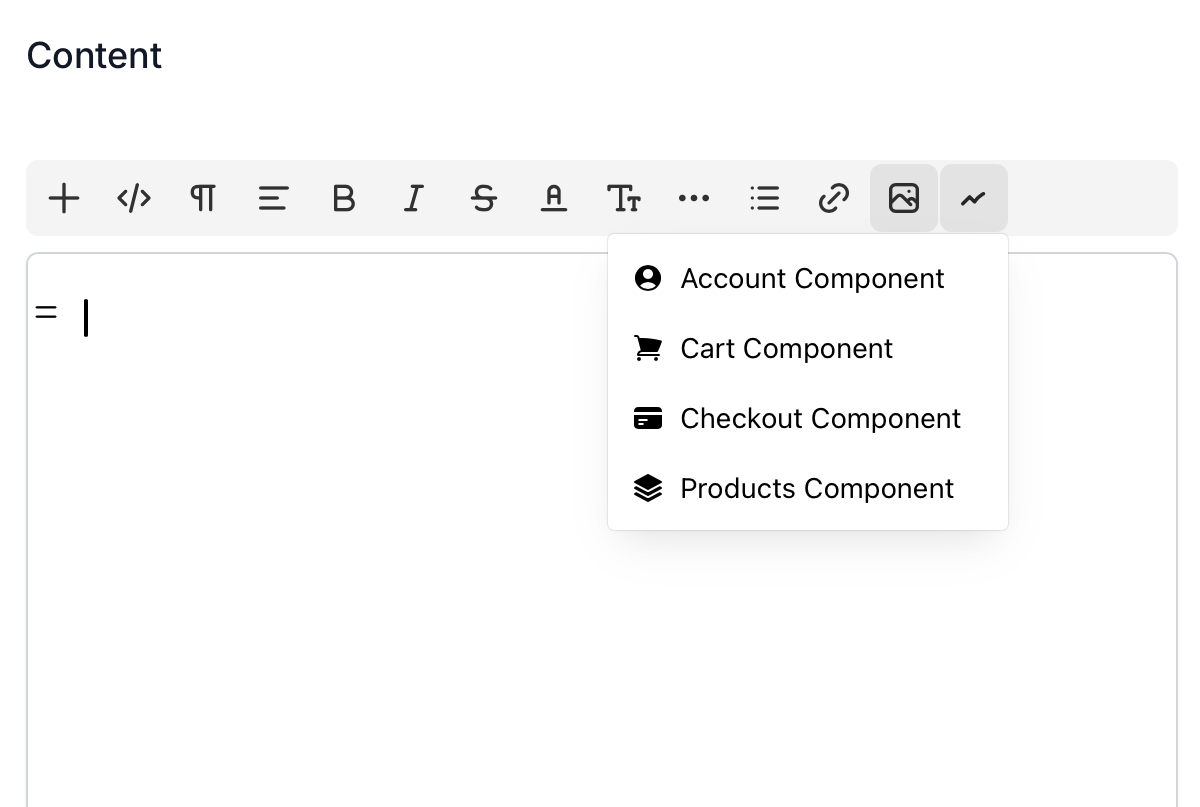Image resolution: width=1200 pixels, height=807 pixels.
Task: Click the shopping cart icon
Action: tap(648, 348)
